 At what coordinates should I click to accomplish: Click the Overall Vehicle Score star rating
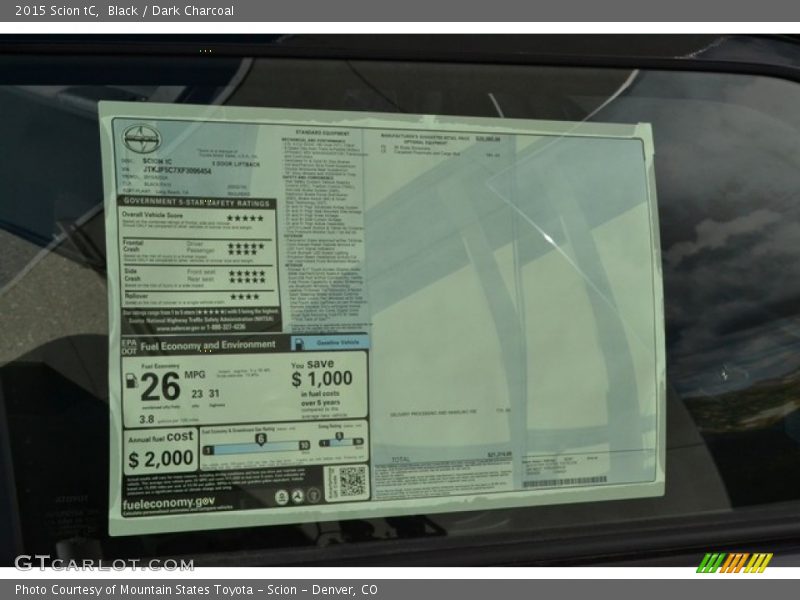[x=245, y=217]
